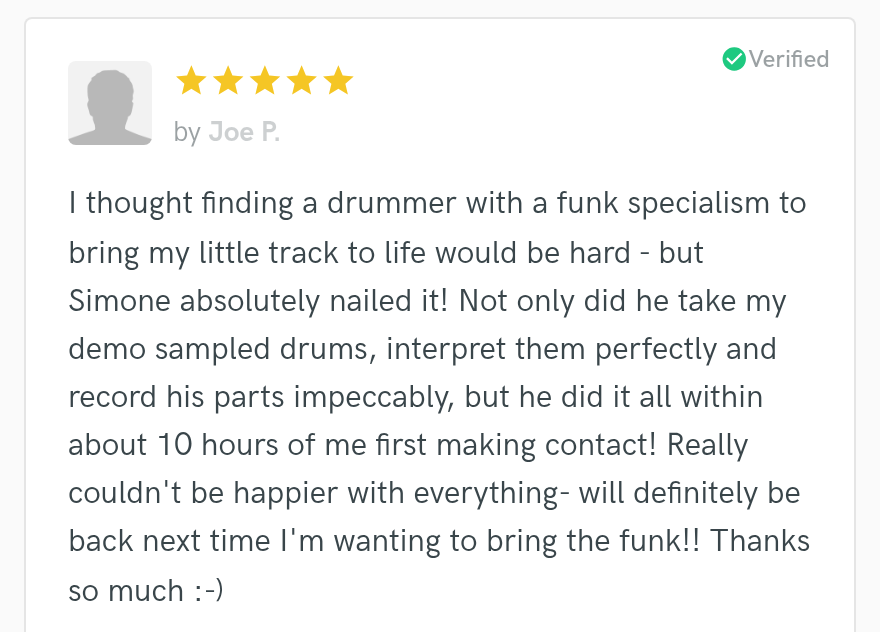Click the third rating star
The image size is (880, 632).
click(x=265, y=80)
